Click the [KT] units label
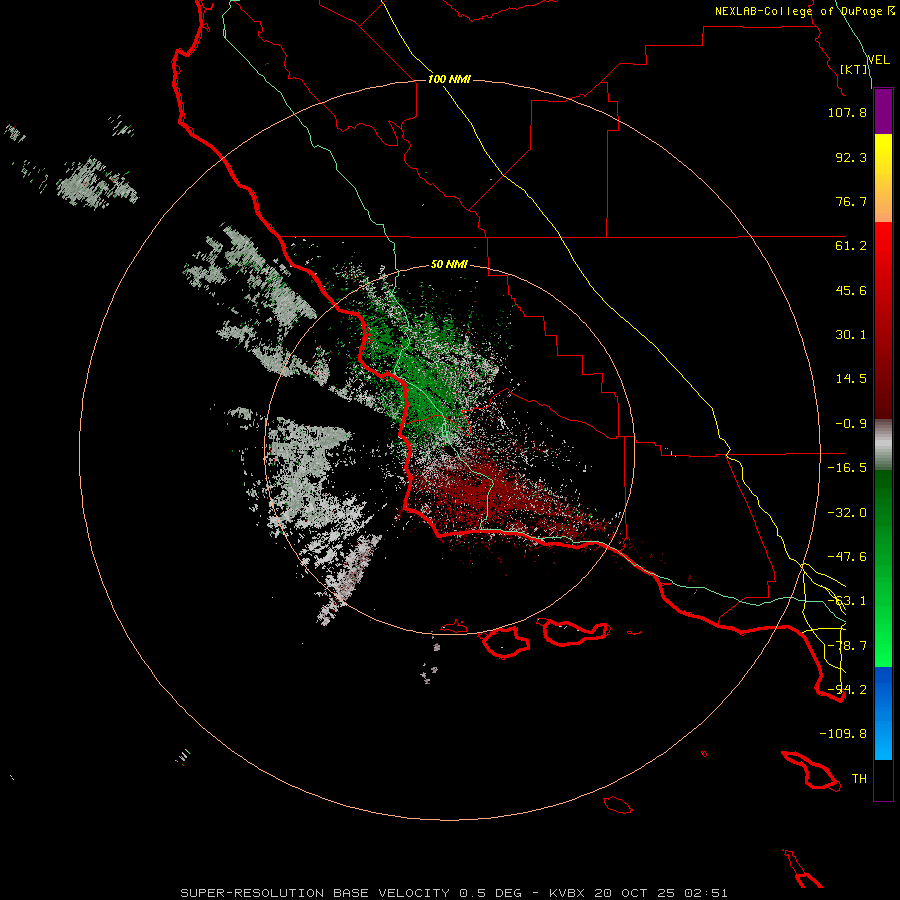Viewport: 900px width, 900px height. coord(854,69)
